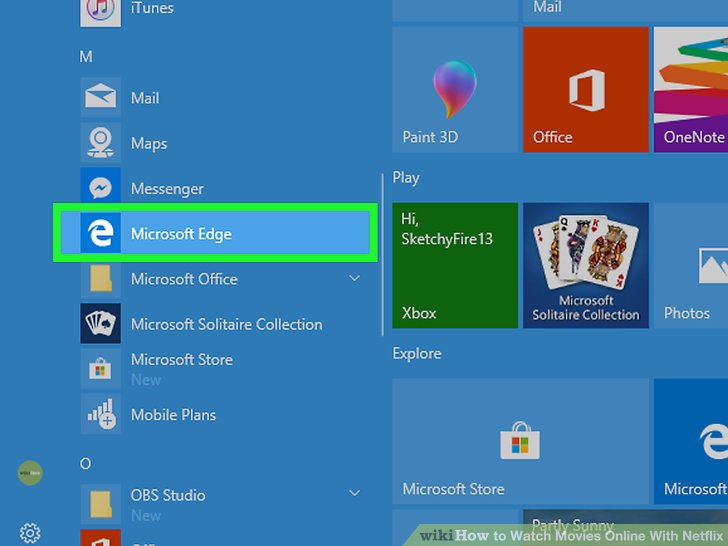Click the user account avatar

point(30,473)
